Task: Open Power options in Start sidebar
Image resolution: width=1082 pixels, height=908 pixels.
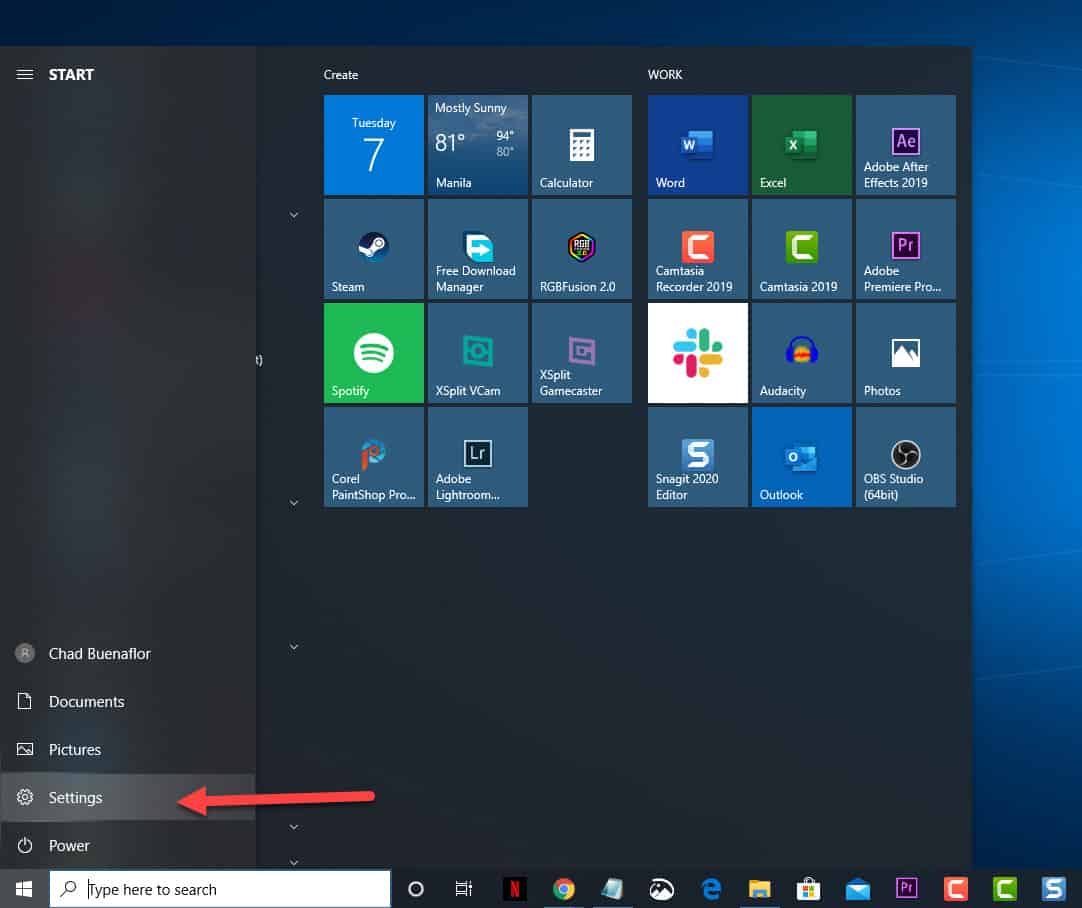Action: pos(128,845)
